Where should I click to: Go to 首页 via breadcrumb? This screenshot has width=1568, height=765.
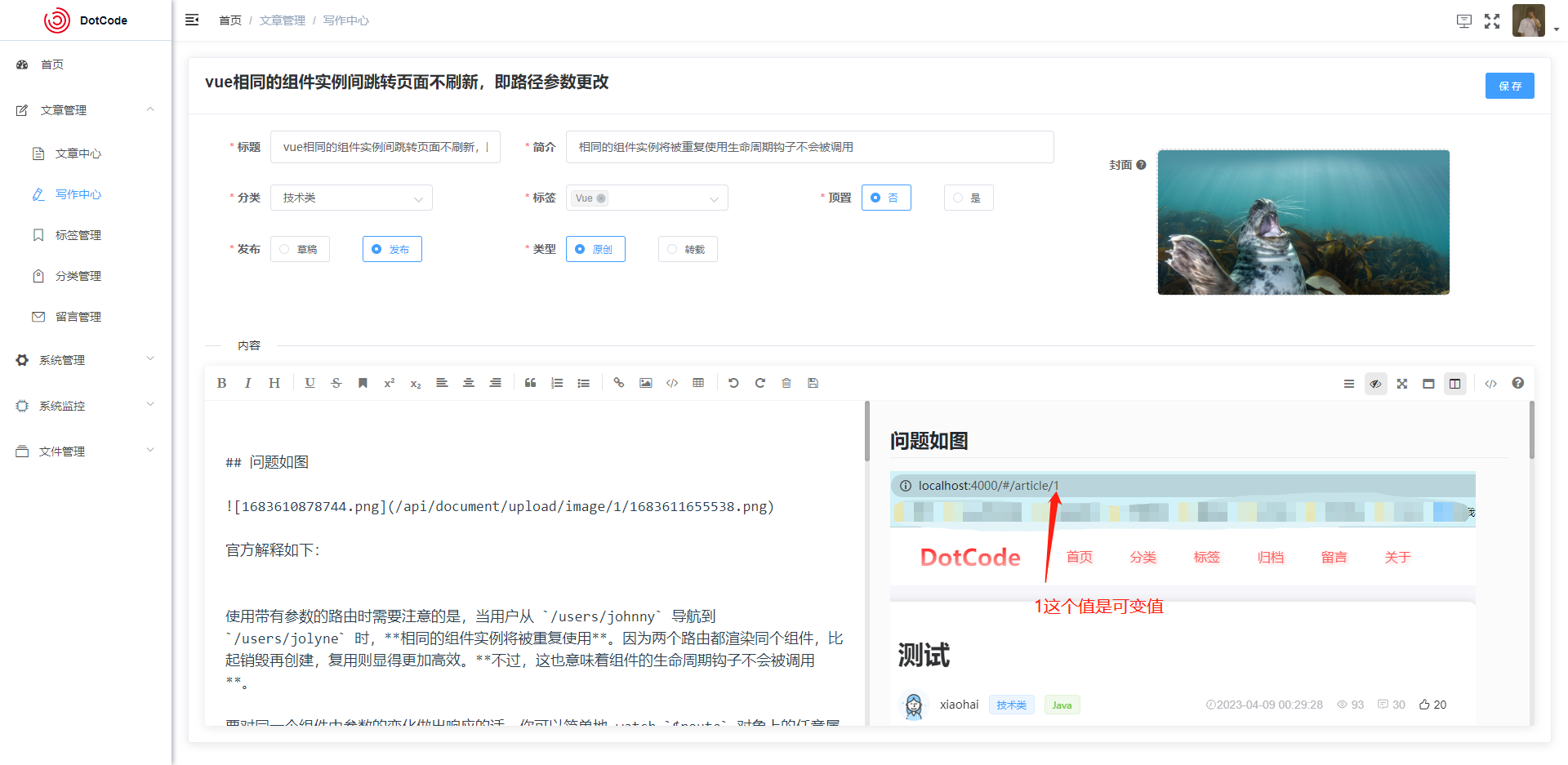pos(230,20)
